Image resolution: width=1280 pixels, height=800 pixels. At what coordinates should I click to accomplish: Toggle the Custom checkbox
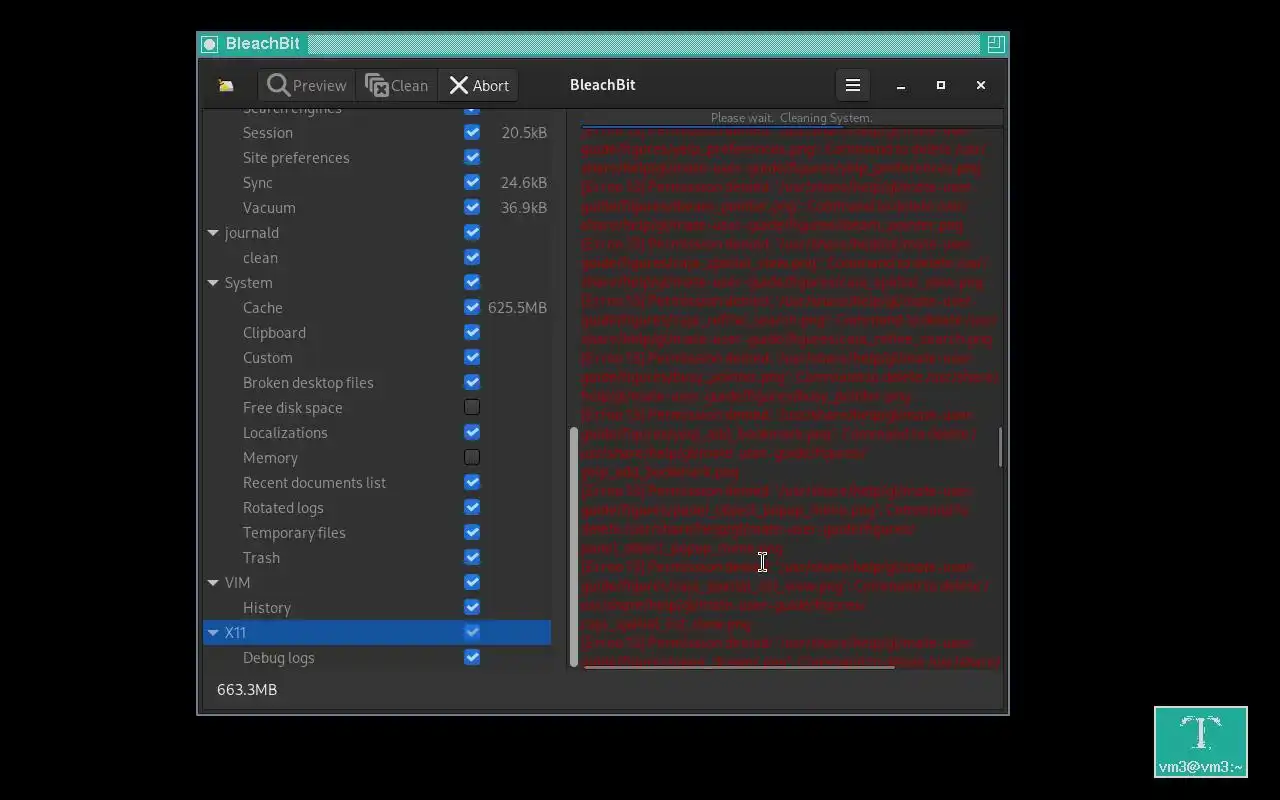point(472,358)
